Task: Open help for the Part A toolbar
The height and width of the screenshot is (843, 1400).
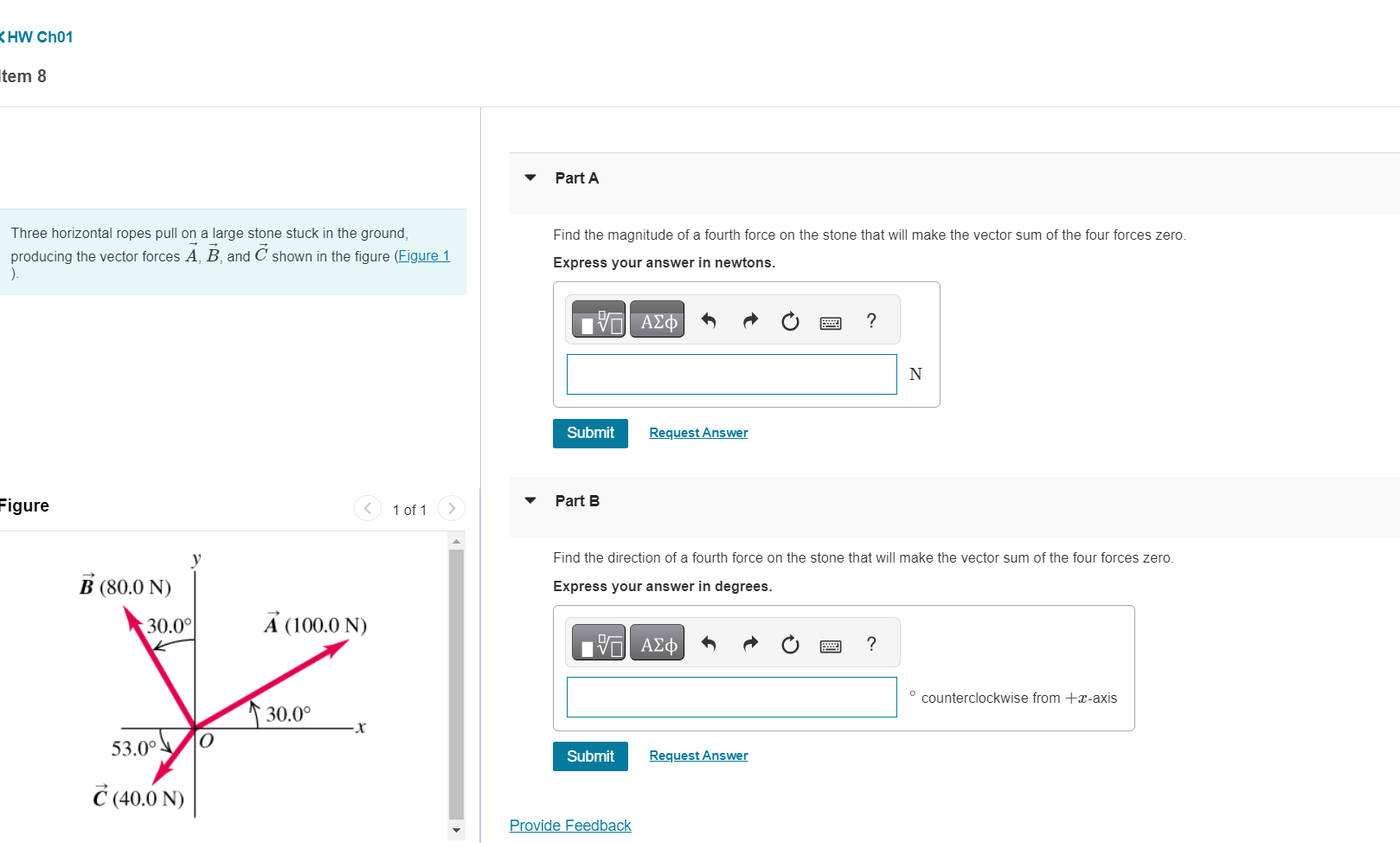Action: (871, 321)
